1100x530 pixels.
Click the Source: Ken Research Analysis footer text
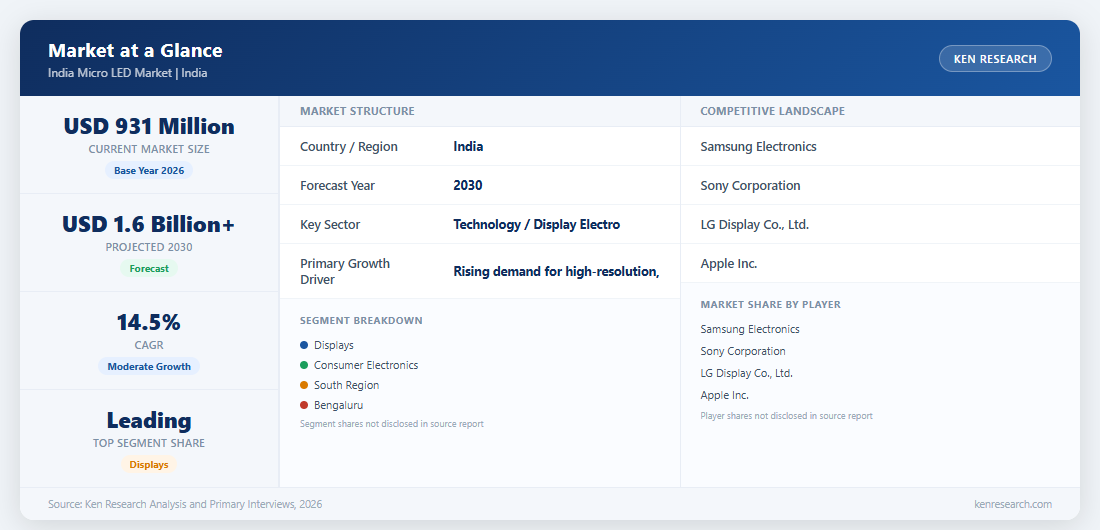tap(185, 504)
